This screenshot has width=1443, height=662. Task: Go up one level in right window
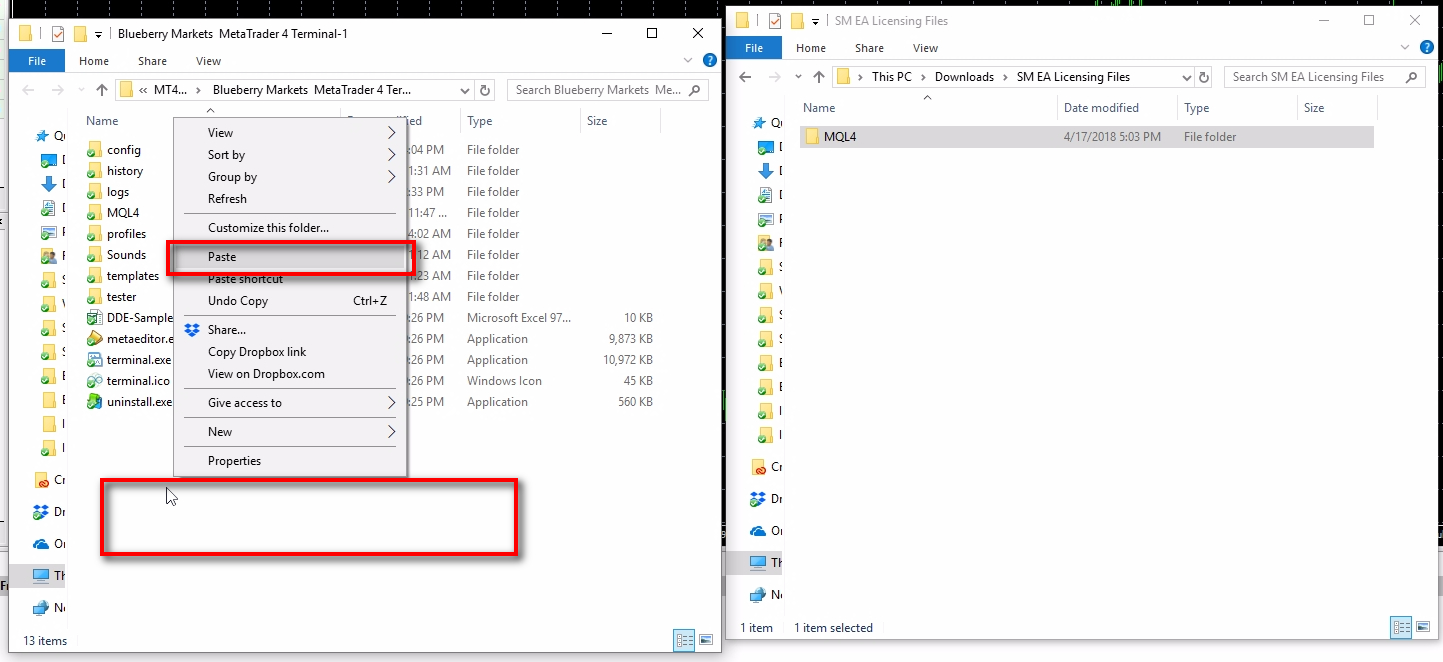(x=819, y=77)
